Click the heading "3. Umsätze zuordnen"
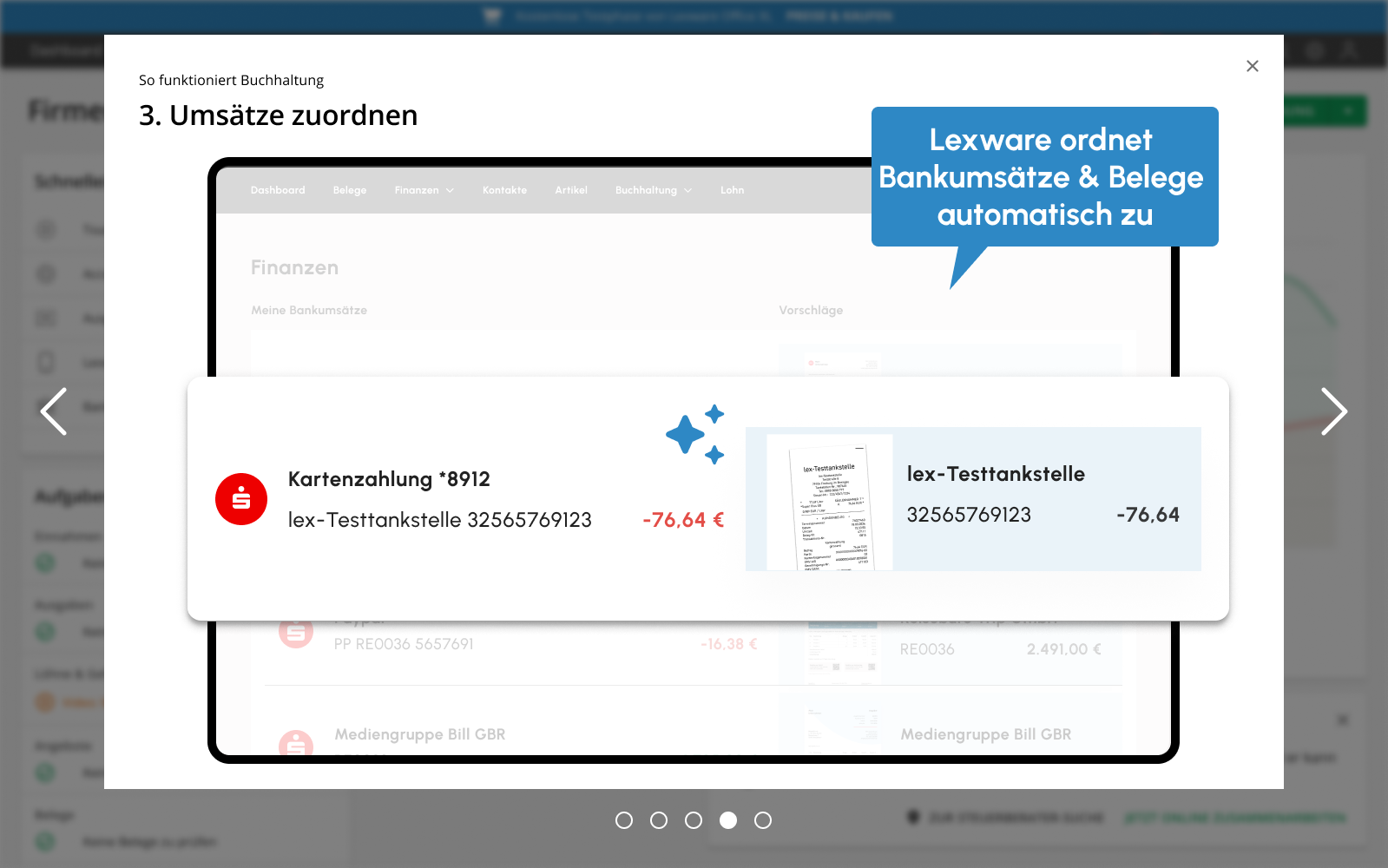The image size is (1388, 868). click(278, 115)
